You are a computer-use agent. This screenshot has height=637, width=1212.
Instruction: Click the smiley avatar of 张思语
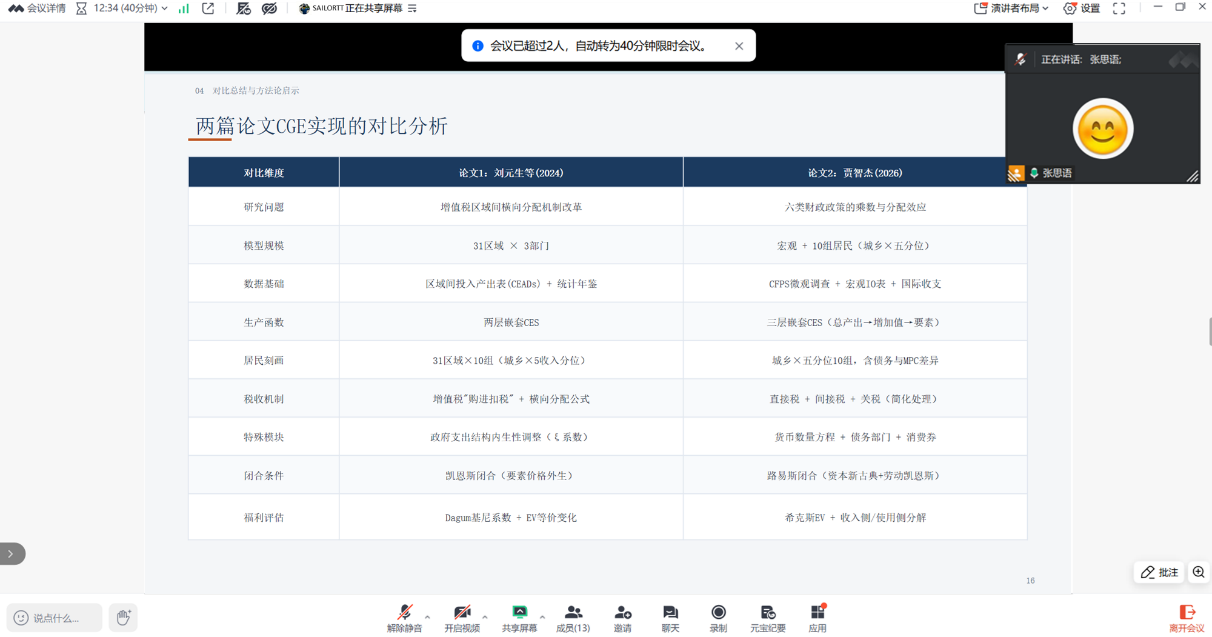pos(1103,129)
